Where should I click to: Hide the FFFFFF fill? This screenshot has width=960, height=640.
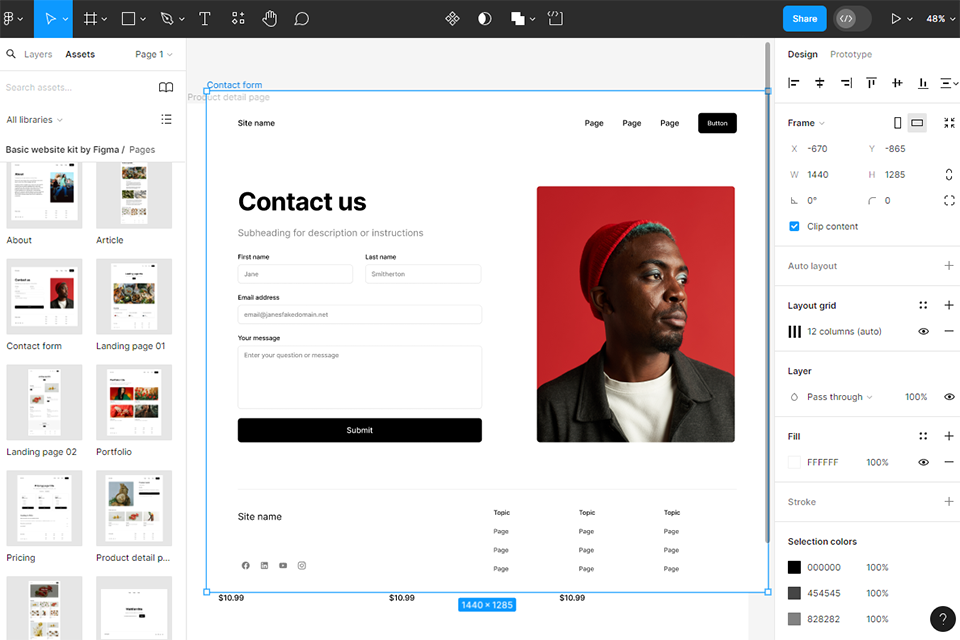coord(923,462)
